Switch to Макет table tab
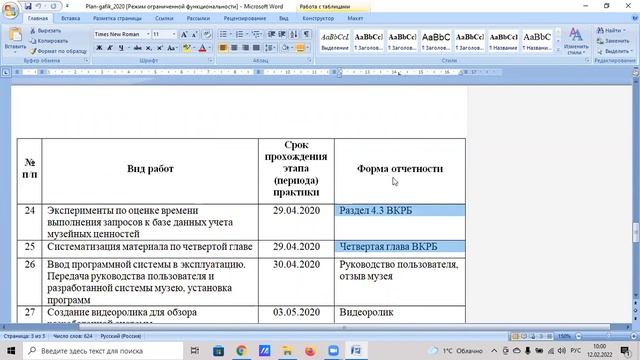The height and width of the screenshot is (360, 640). point(355,18)
